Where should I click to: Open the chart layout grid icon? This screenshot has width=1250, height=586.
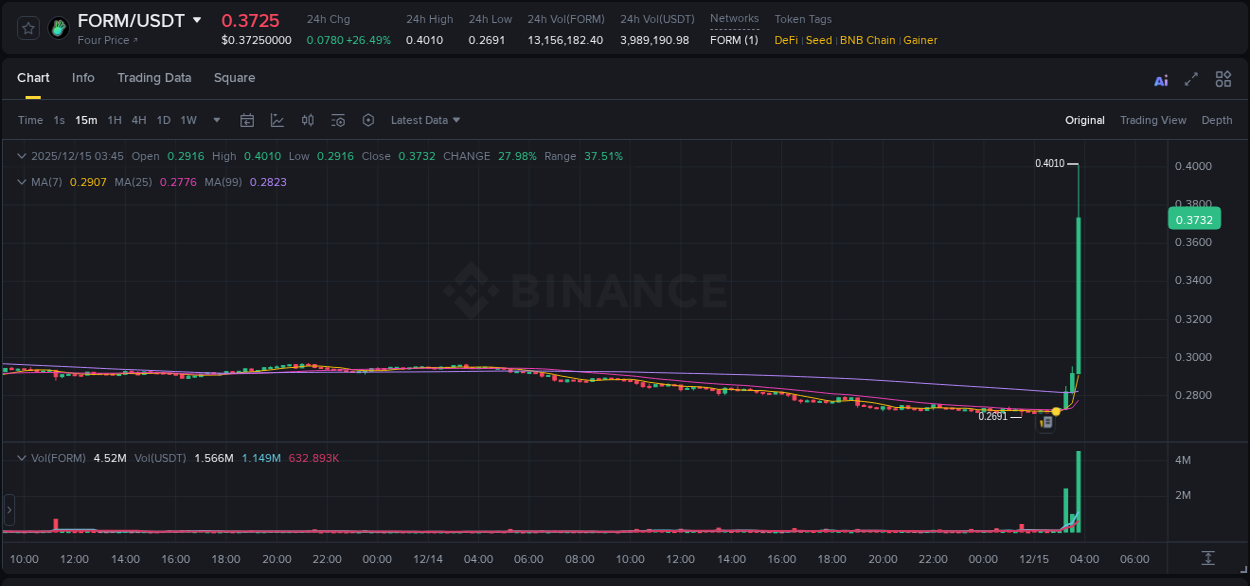coord(1223,79)
